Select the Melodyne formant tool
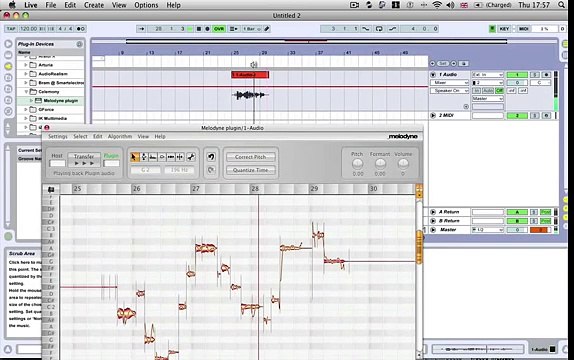The width and height of the screenshot is (574, 360). click(153, 157)
